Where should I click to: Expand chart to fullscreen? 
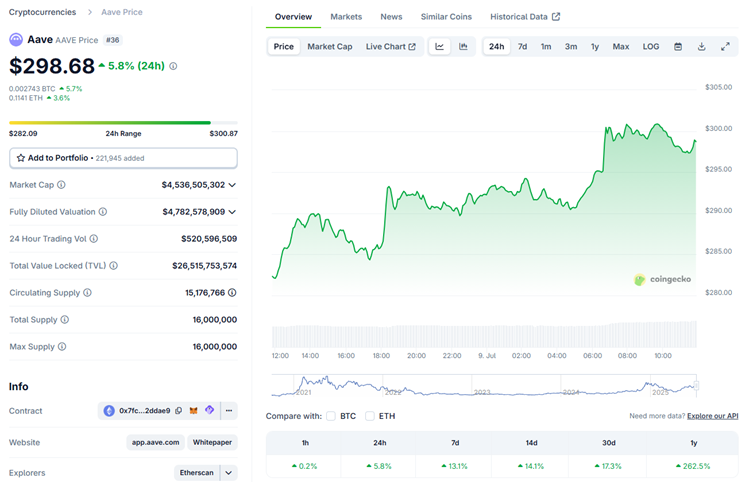725,47
